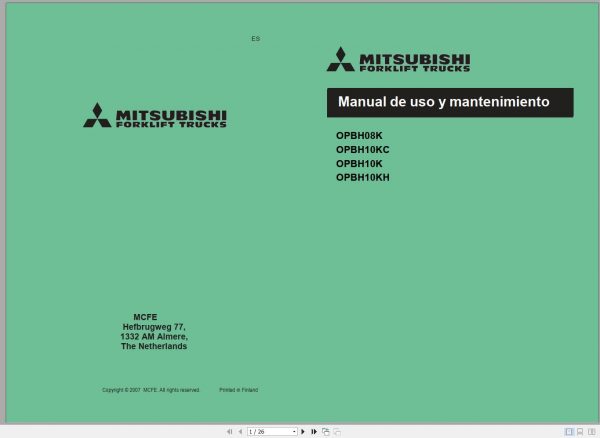Click the greyed go to next view icon

[x=337, y=431]
